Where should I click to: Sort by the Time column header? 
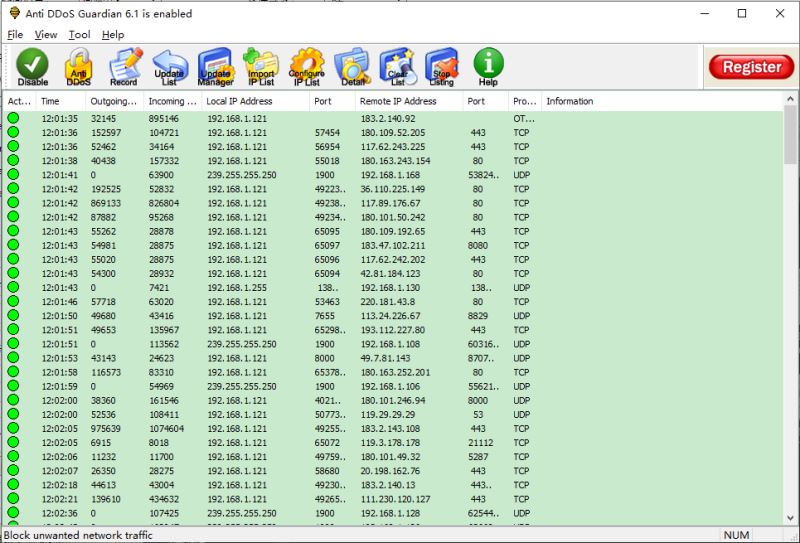click(61, 101)
